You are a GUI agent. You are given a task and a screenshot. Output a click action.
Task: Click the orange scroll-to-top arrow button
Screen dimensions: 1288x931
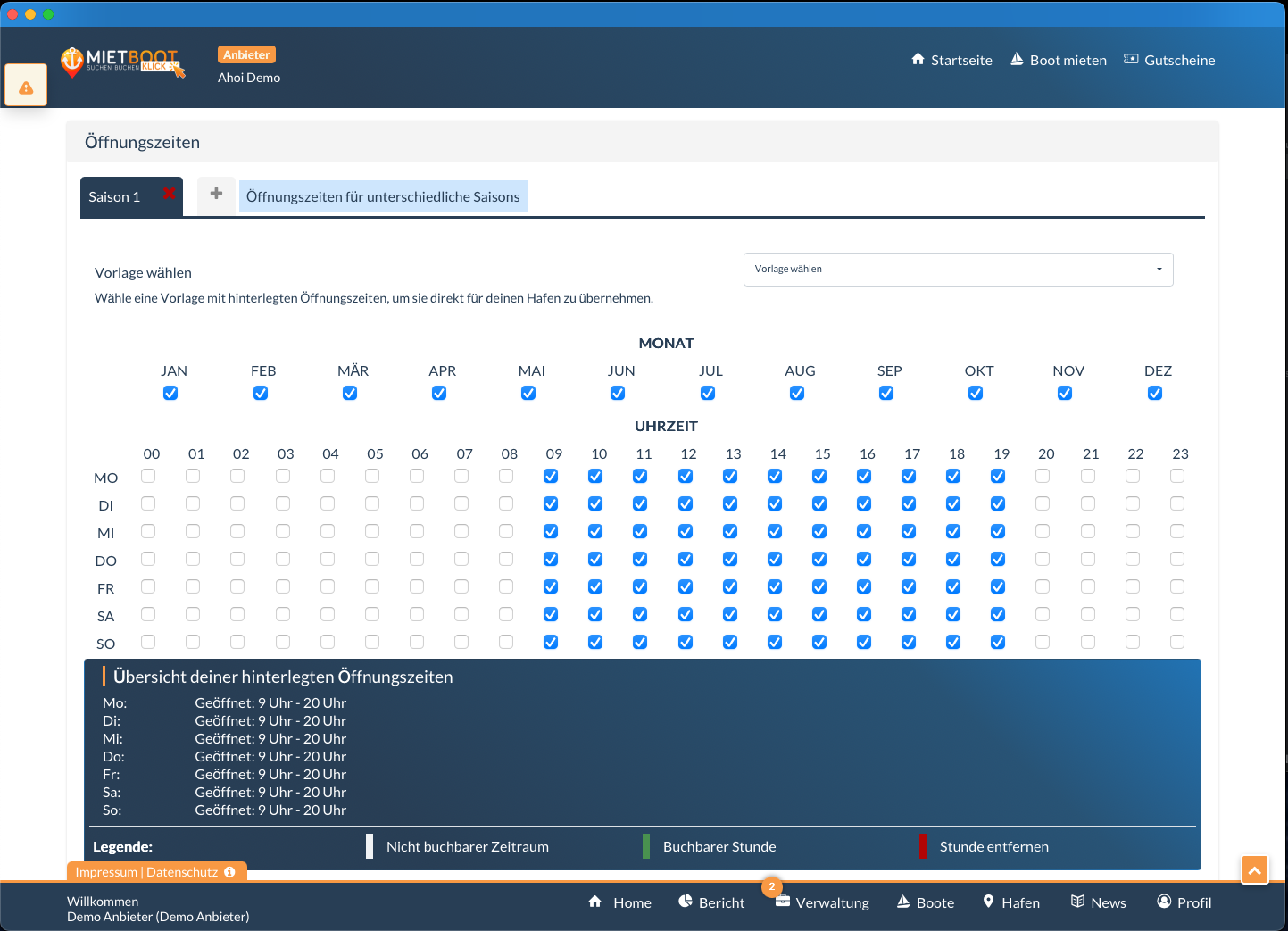pos(1254,869)
